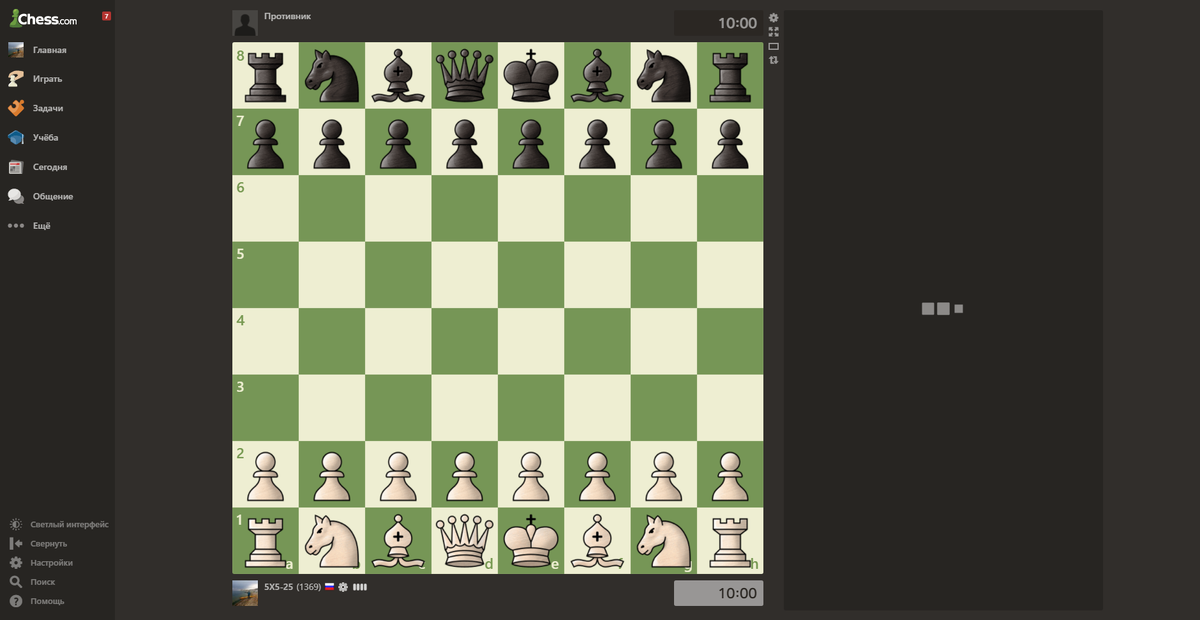
Task: Select the white bishop on c1
Action: 398,541
